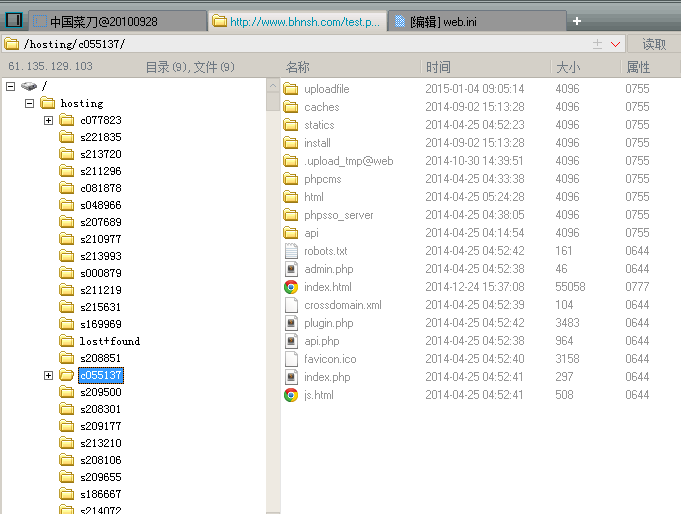681x514 pixels.
Task: Select highlighted folder c055137 in tree
Action: 101,375
